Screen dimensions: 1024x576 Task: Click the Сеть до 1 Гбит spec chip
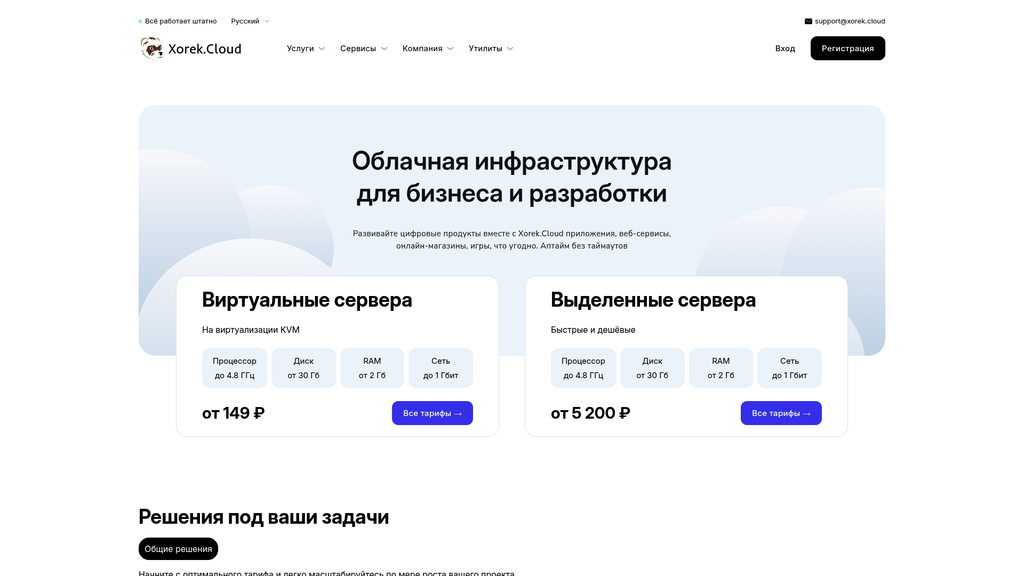pyautogui.click(x=440, y=368)
